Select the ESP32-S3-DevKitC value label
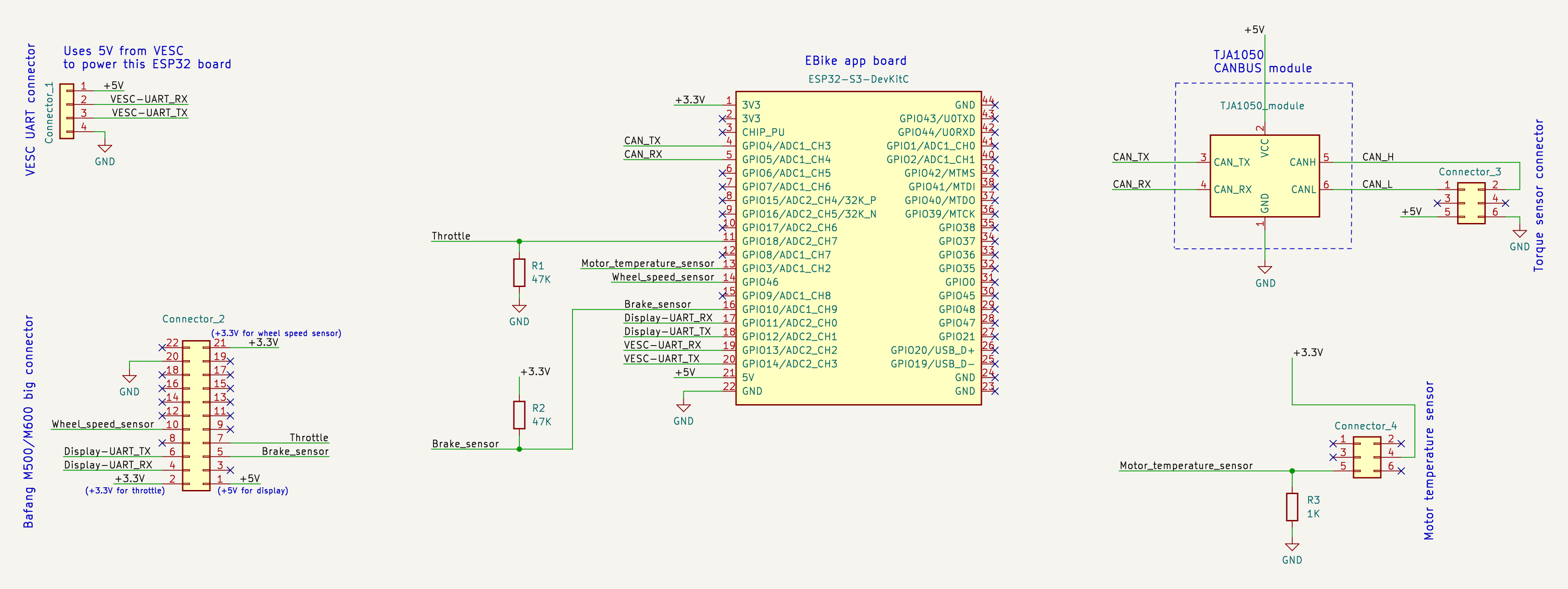The height and width of the screenshot is (589, 1568). coord(858,79)
